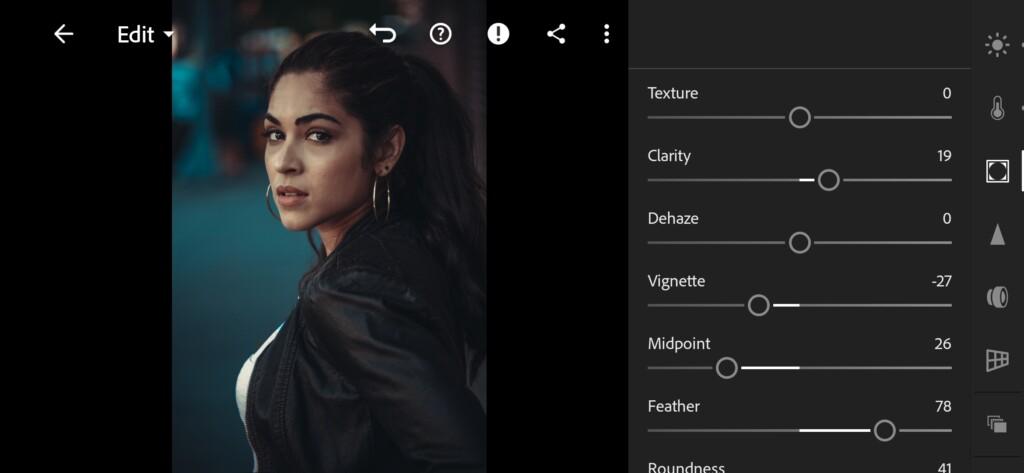Open the Optics lens panel
1024x473 pixels.
pos(997,297)
